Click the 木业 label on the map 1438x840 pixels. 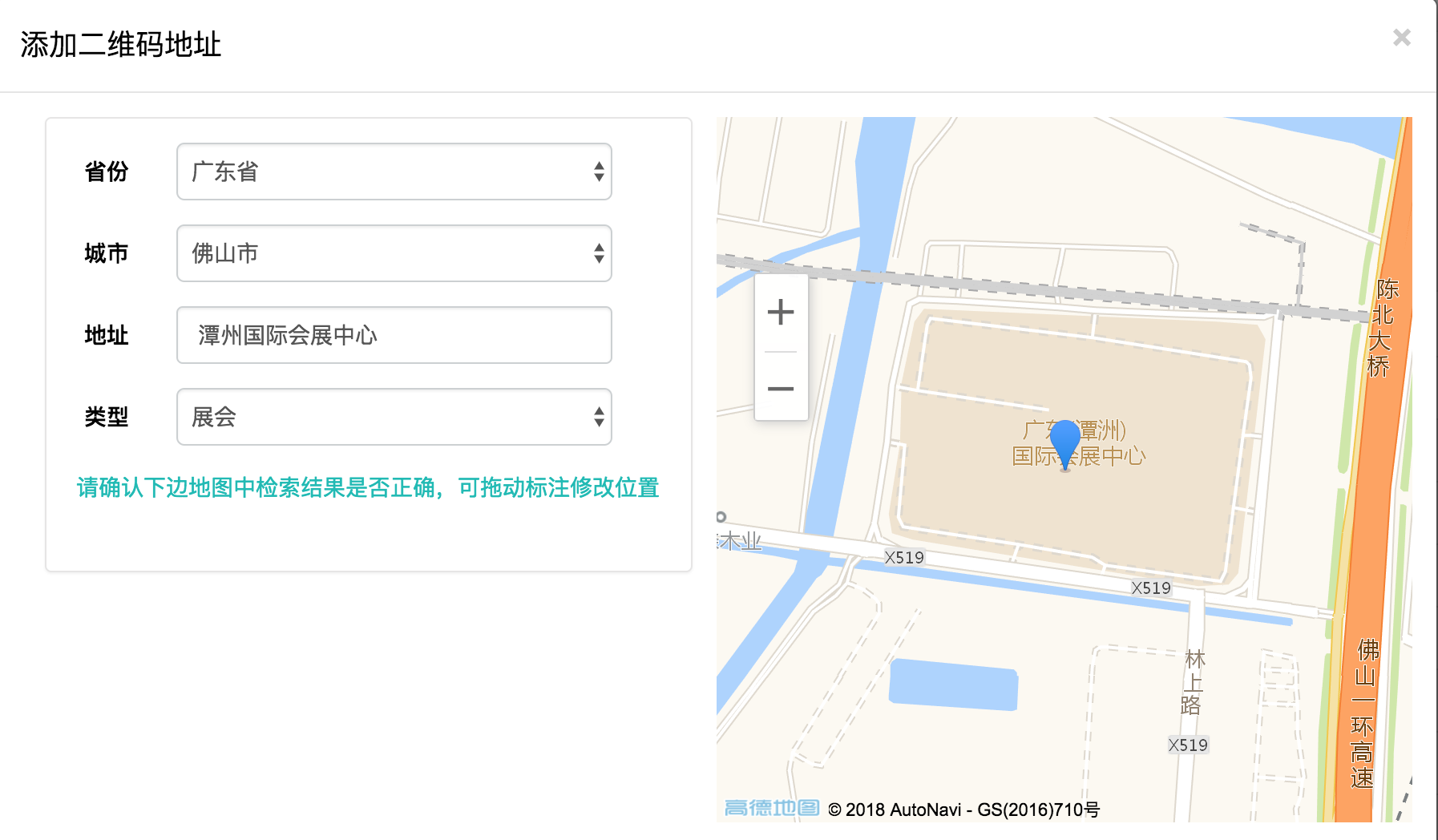tap(740, 542)
